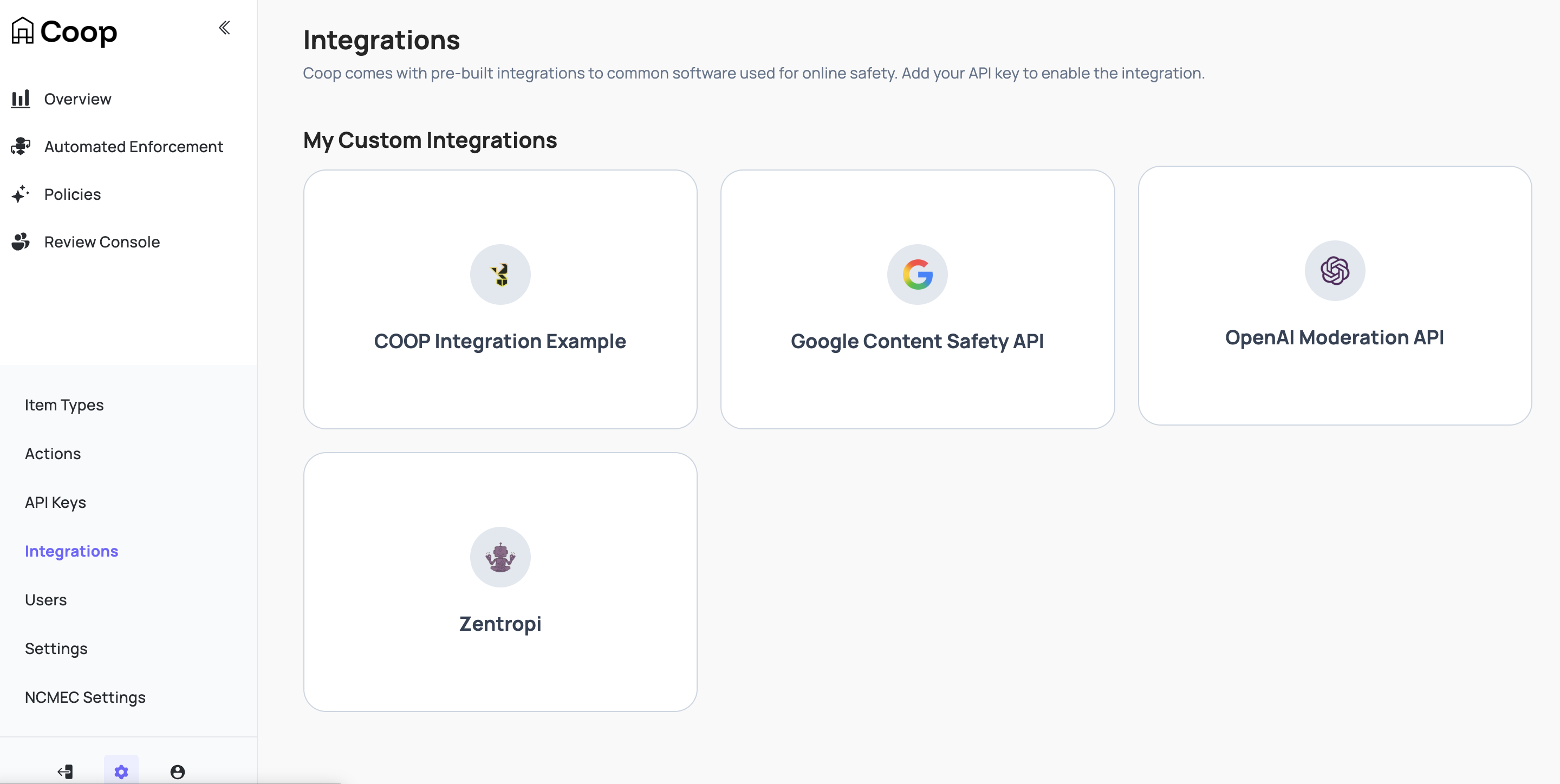Open the COOP Integration Example card title

(x=499, y=341)
